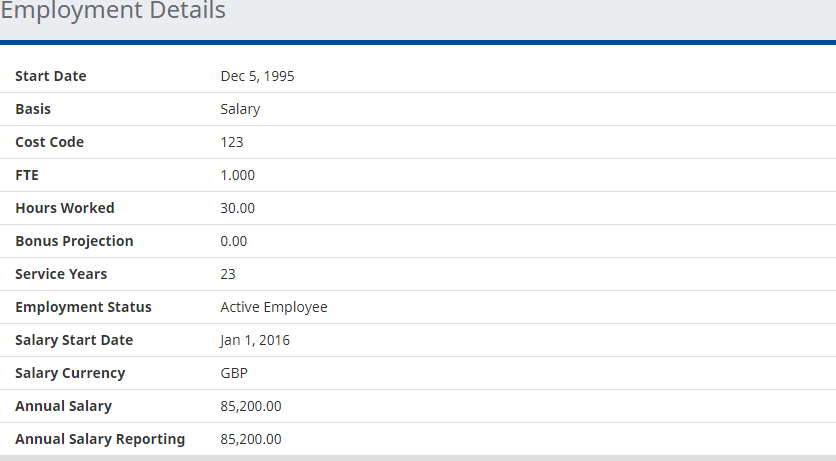The height and width of the screenshot is (461, 836).
Task: Select the salary currency value GBP
Action: 234,373
